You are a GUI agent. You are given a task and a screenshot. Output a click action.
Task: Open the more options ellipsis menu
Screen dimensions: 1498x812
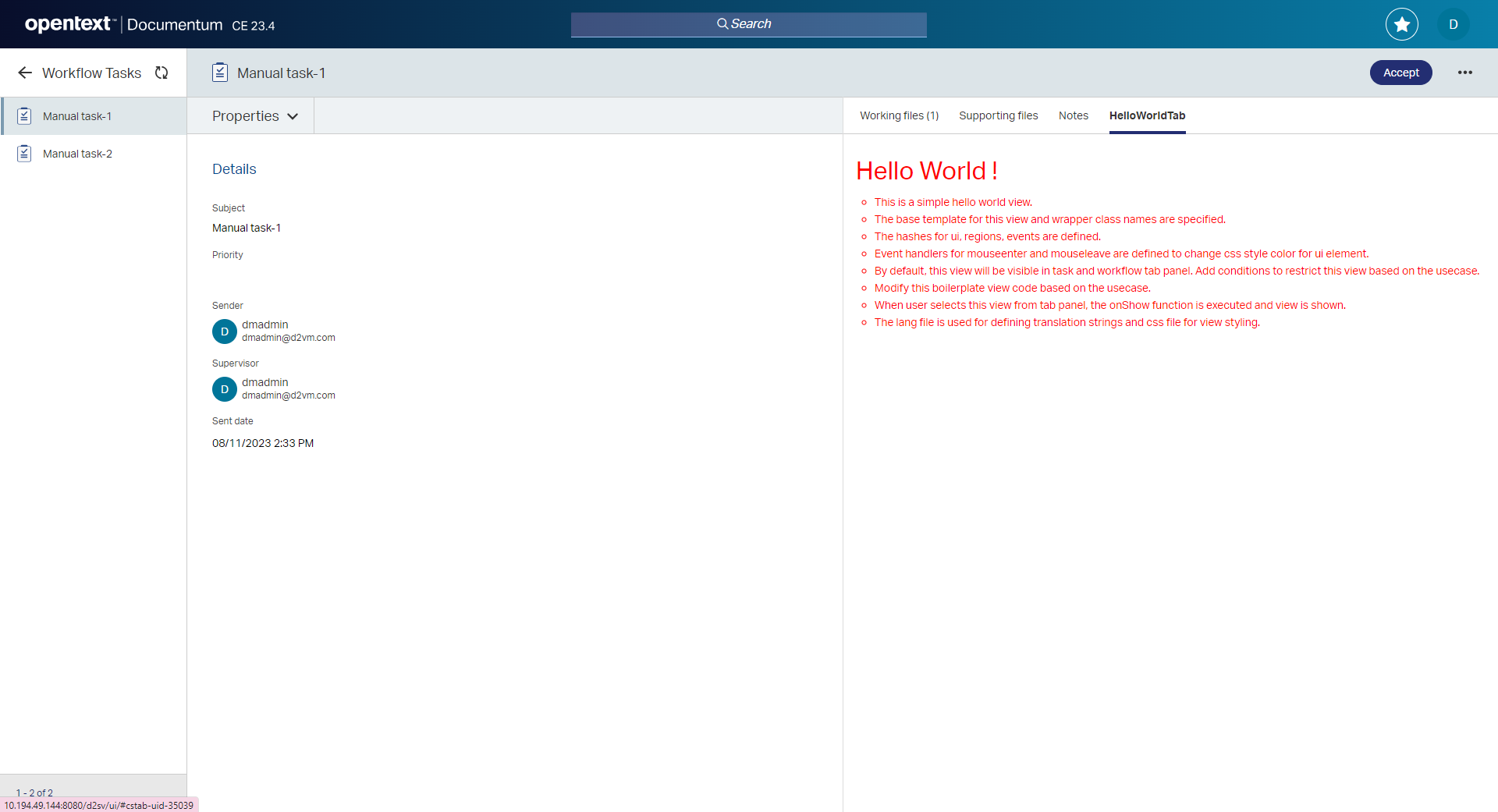(1465, 72)
